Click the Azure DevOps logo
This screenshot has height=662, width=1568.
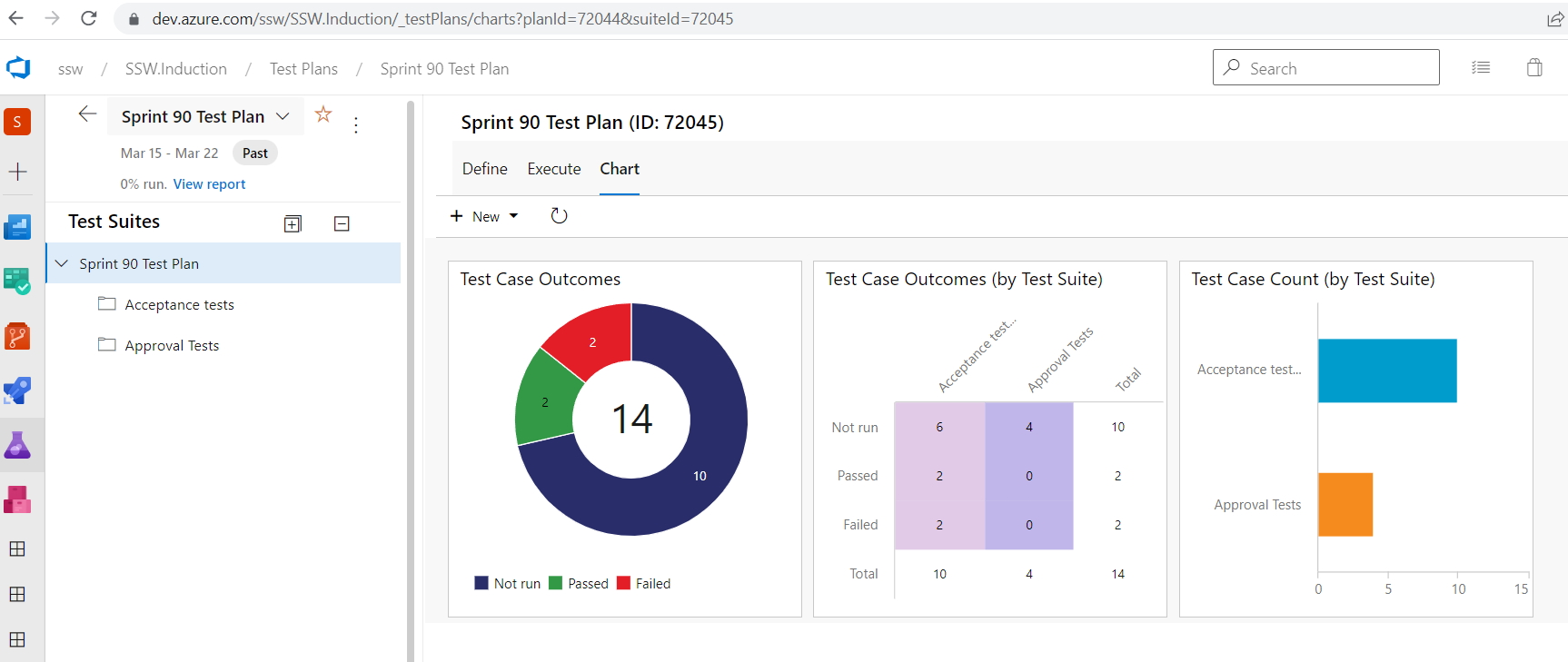[18, 68]
